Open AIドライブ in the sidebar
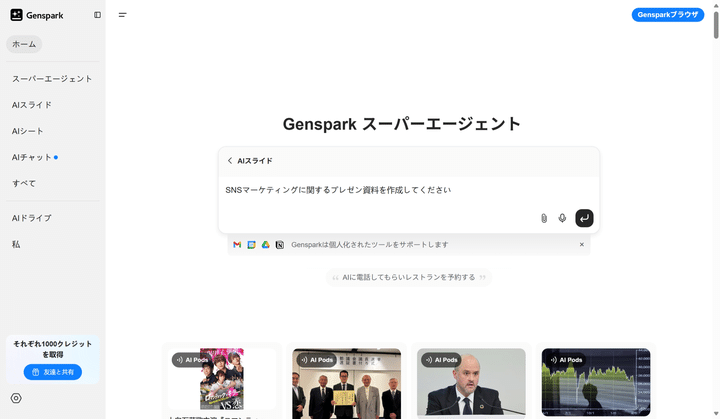This screenshot has height=419, width=720. point(32,218)
